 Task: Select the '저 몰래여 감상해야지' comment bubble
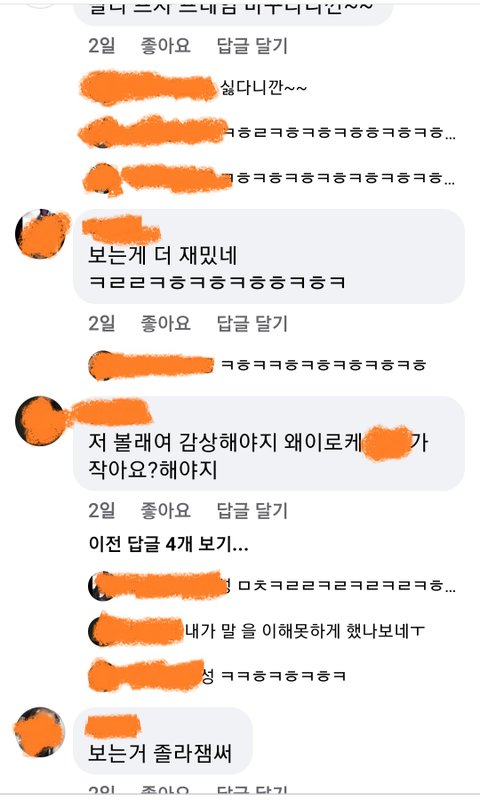coord(269,443)
